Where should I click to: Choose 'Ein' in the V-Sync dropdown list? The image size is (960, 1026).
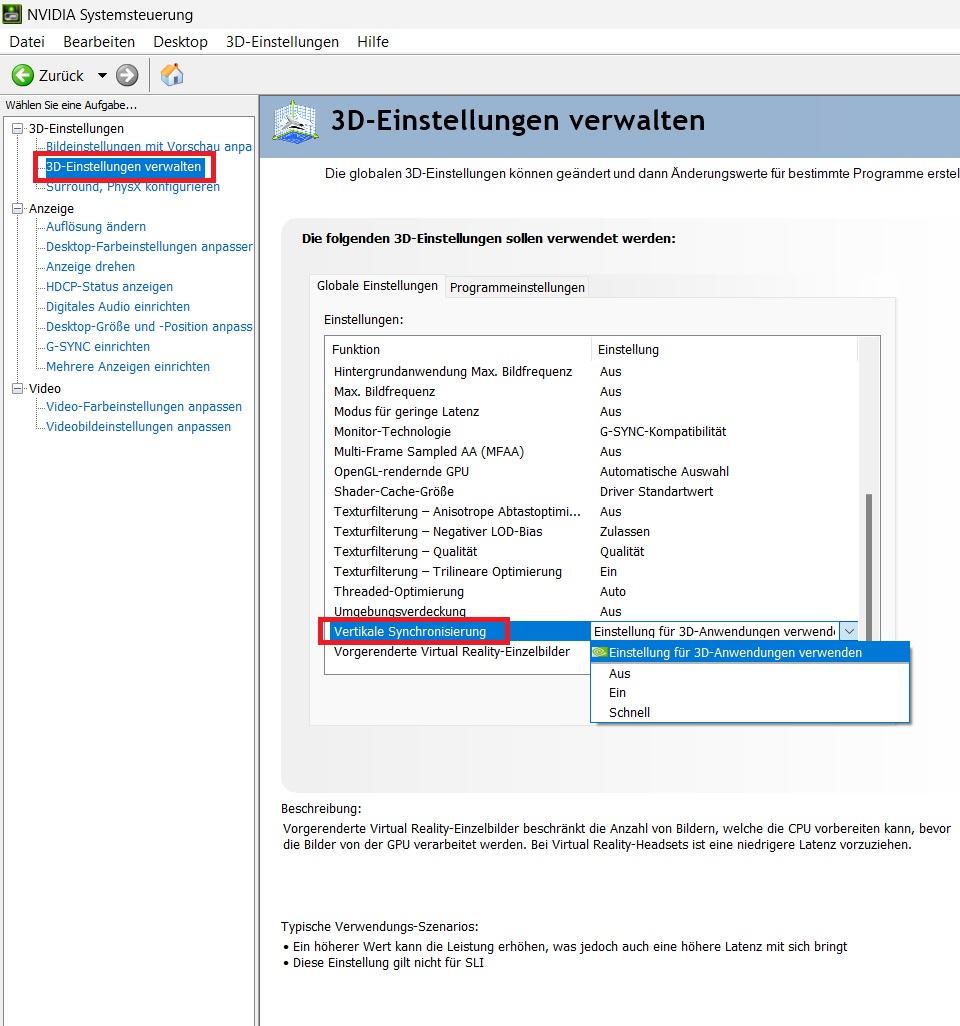click(x=750, y=692)
